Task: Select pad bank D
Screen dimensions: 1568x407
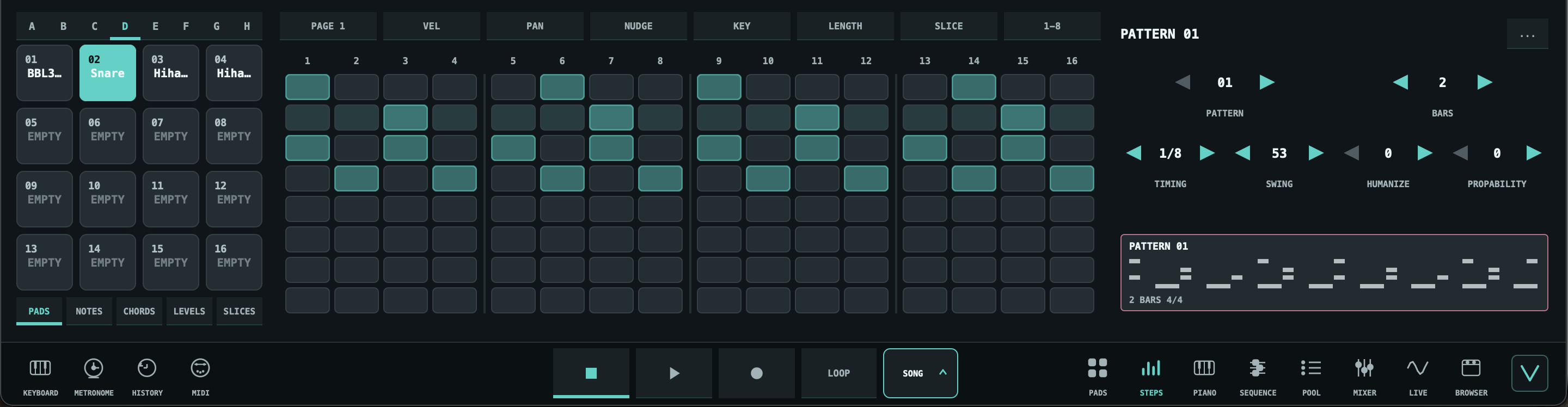Action: [125, 26]
